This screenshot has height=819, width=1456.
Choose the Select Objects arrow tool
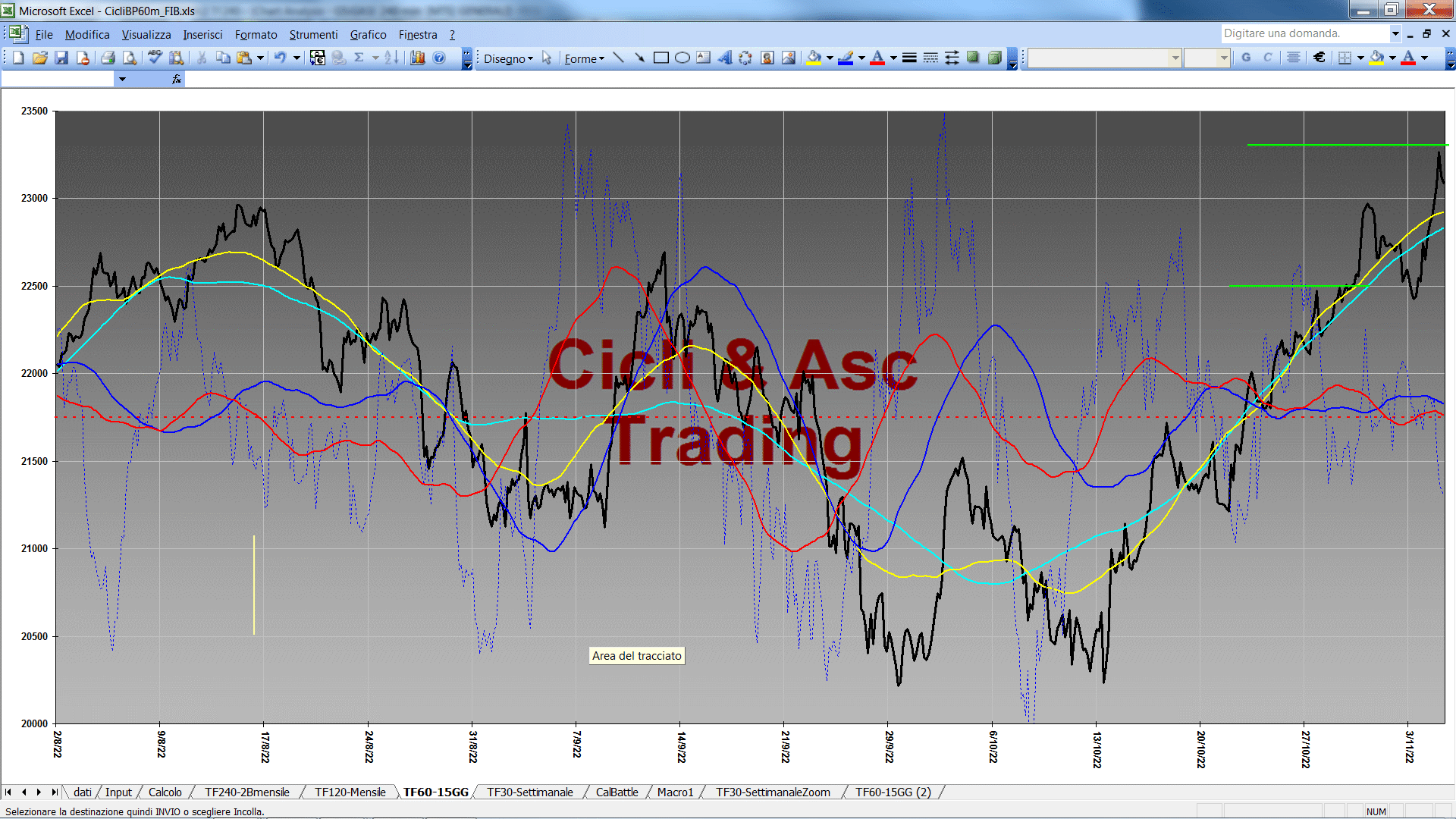547,58
